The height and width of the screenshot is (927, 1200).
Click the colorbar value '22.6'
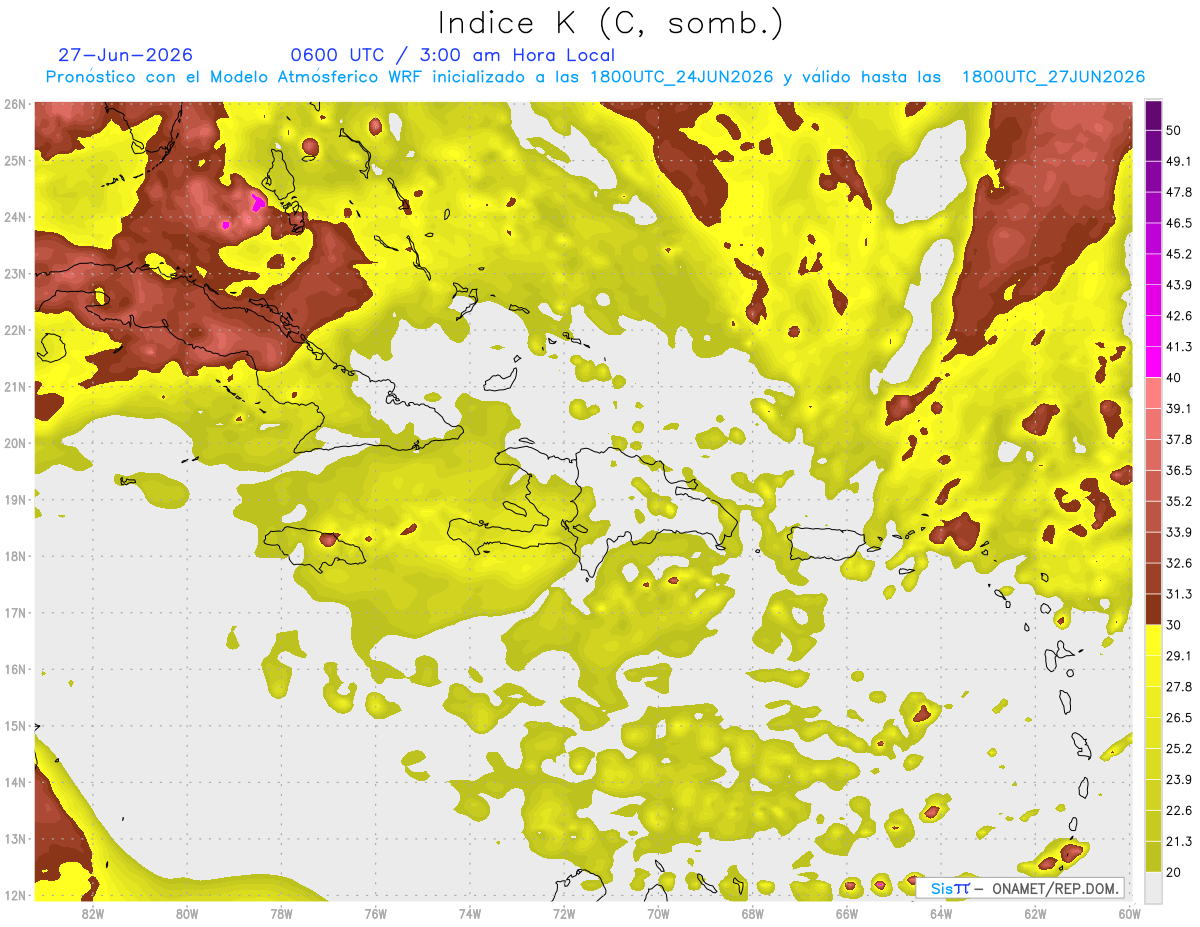[1178, 810]
